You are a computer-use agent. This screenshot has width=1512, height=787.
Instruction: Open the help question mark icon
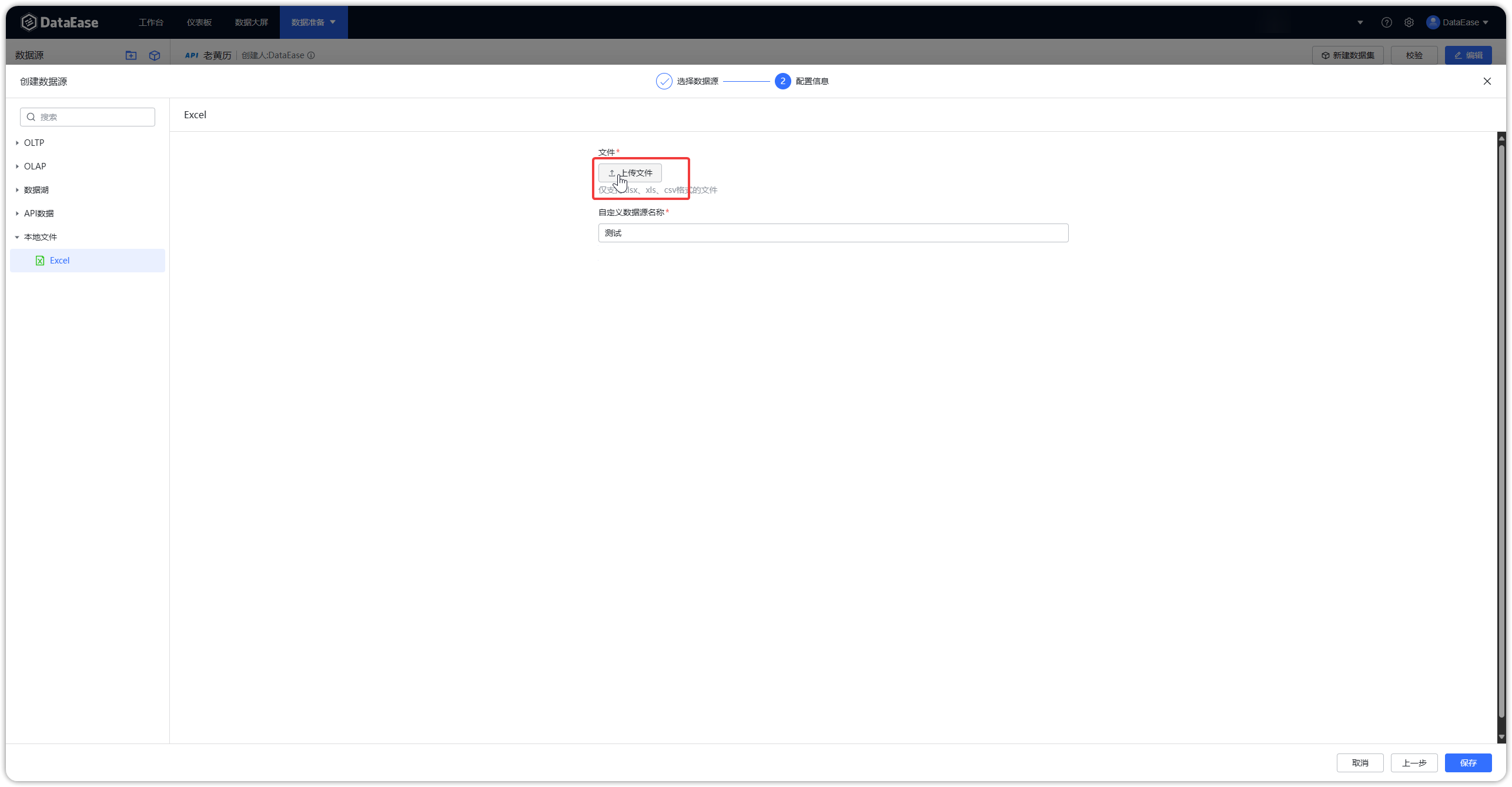pyautogui.click(x=1387, y=22)
